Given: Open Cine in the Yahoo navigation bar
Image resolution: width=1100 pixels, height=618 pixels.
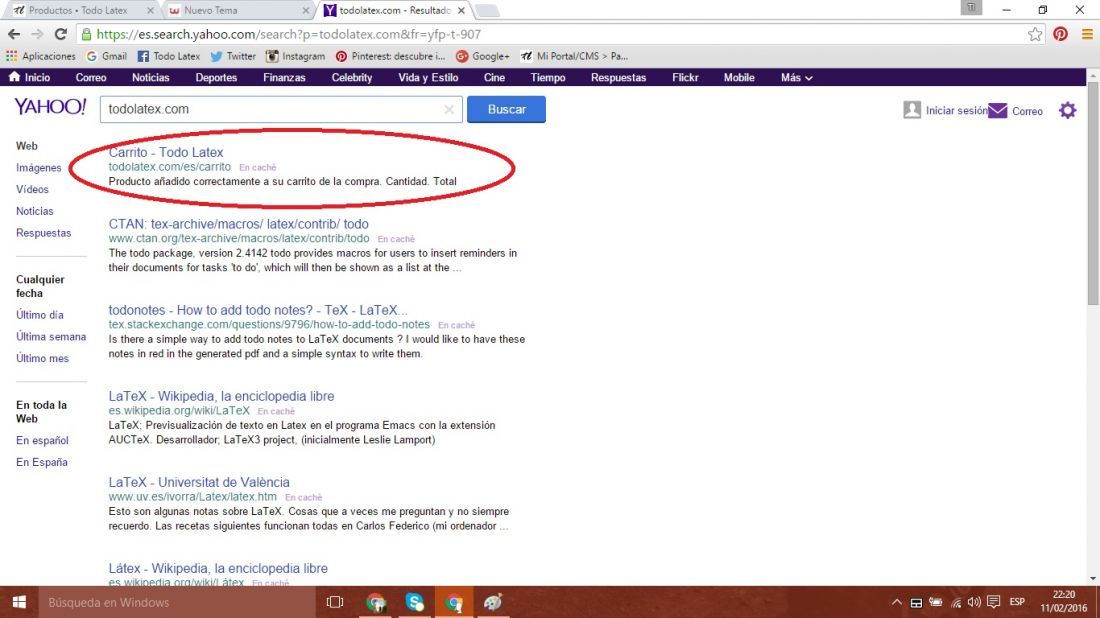Looking at the screenshot, I should click(494, 77).
